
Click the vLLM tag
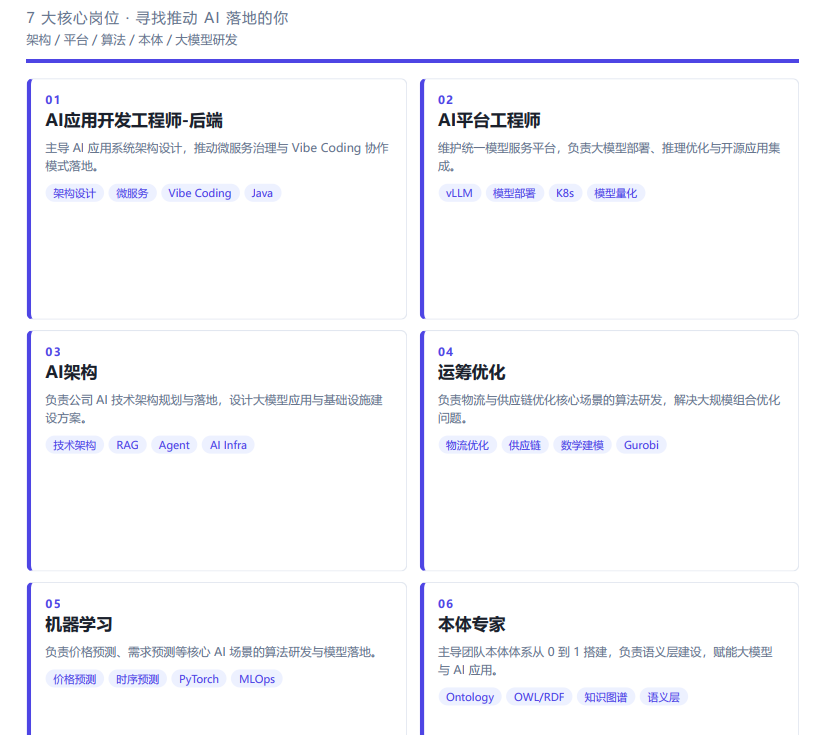coord(459,193)
